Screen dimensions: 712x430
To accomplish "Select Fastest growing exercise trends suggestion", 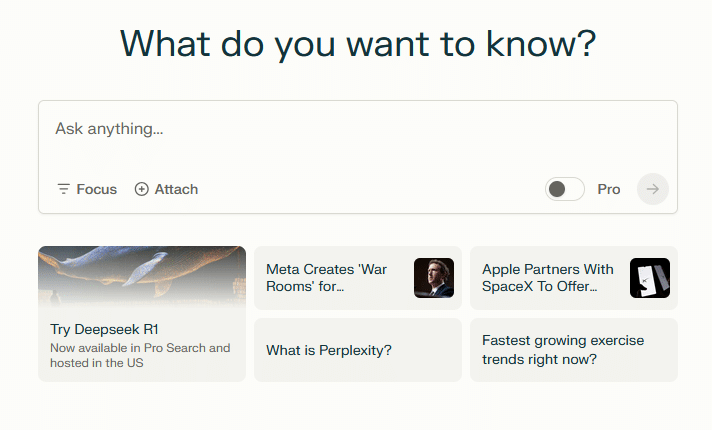I will [x=563, y=349].
